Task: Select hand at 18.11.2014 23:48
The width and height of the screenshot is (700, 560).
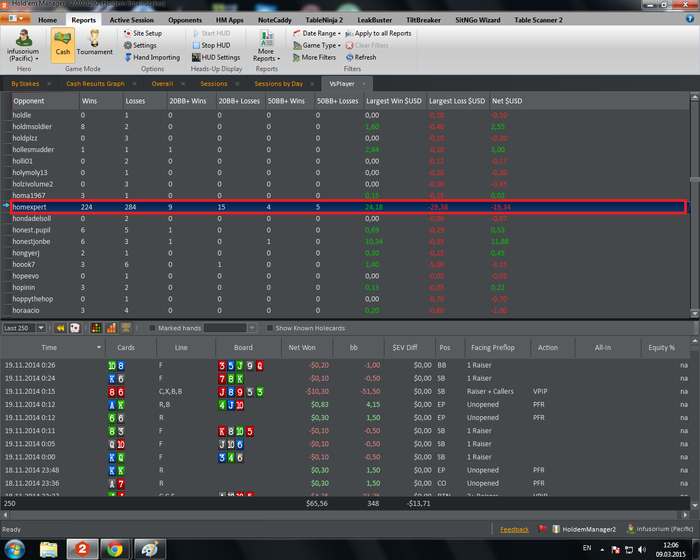Action: pos(345,470)
